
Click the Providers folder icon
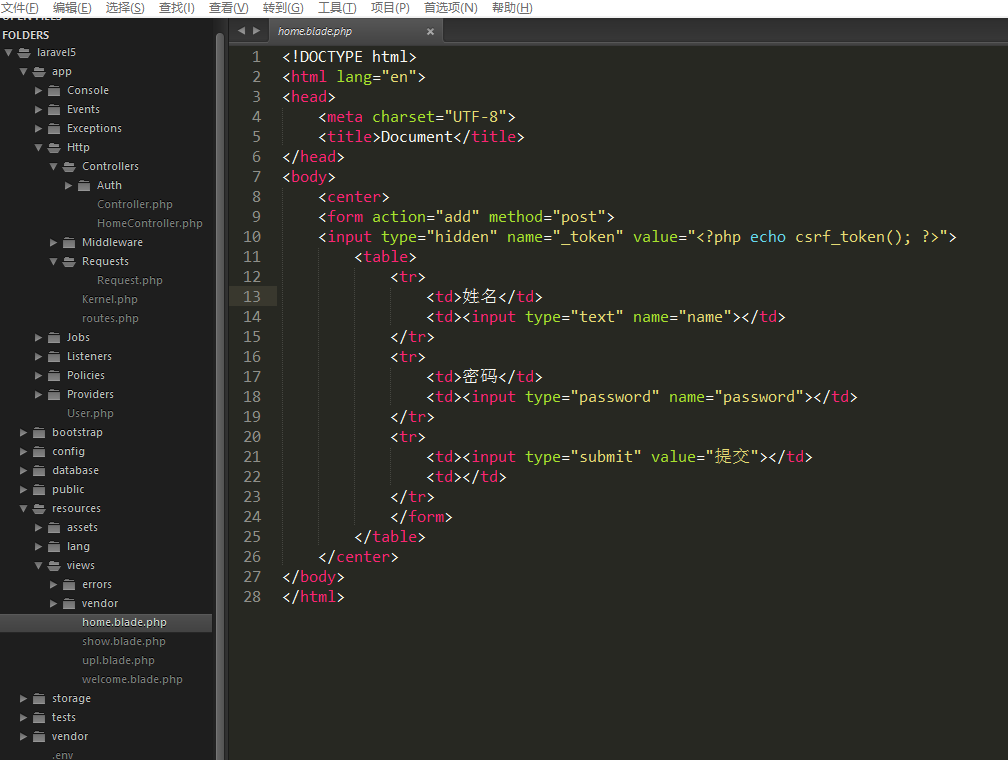[54, 394]
